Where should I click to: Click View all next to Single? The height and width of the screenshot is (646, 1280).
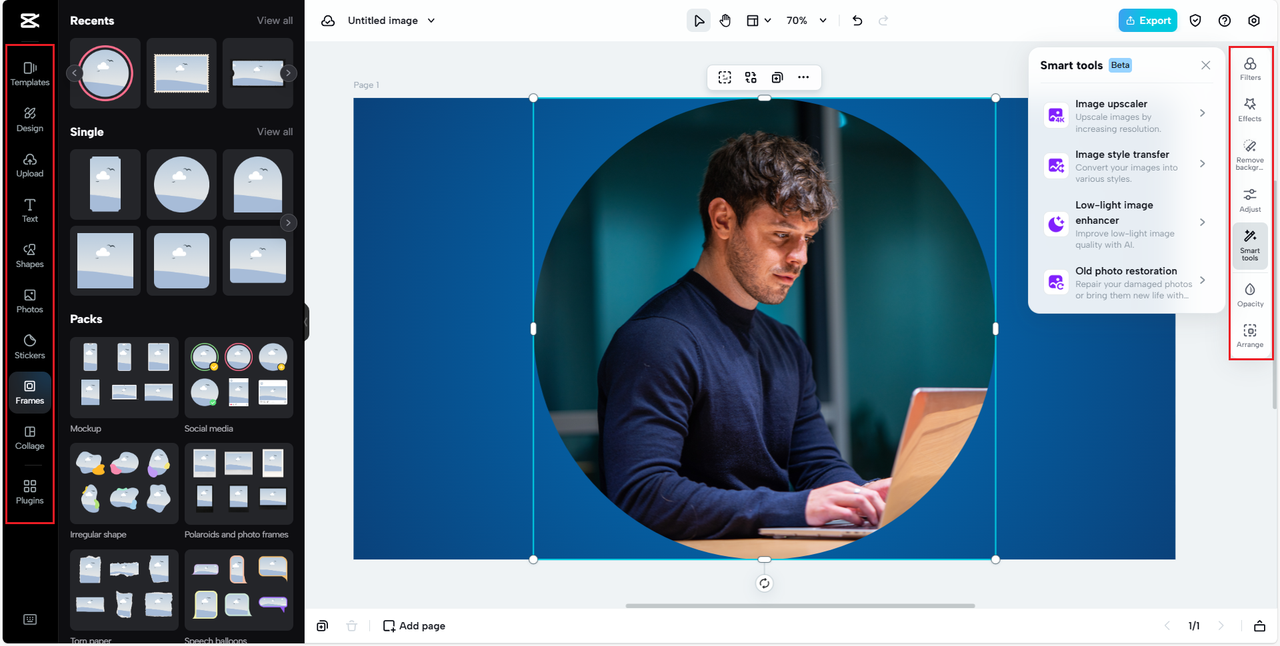(275, 131)
